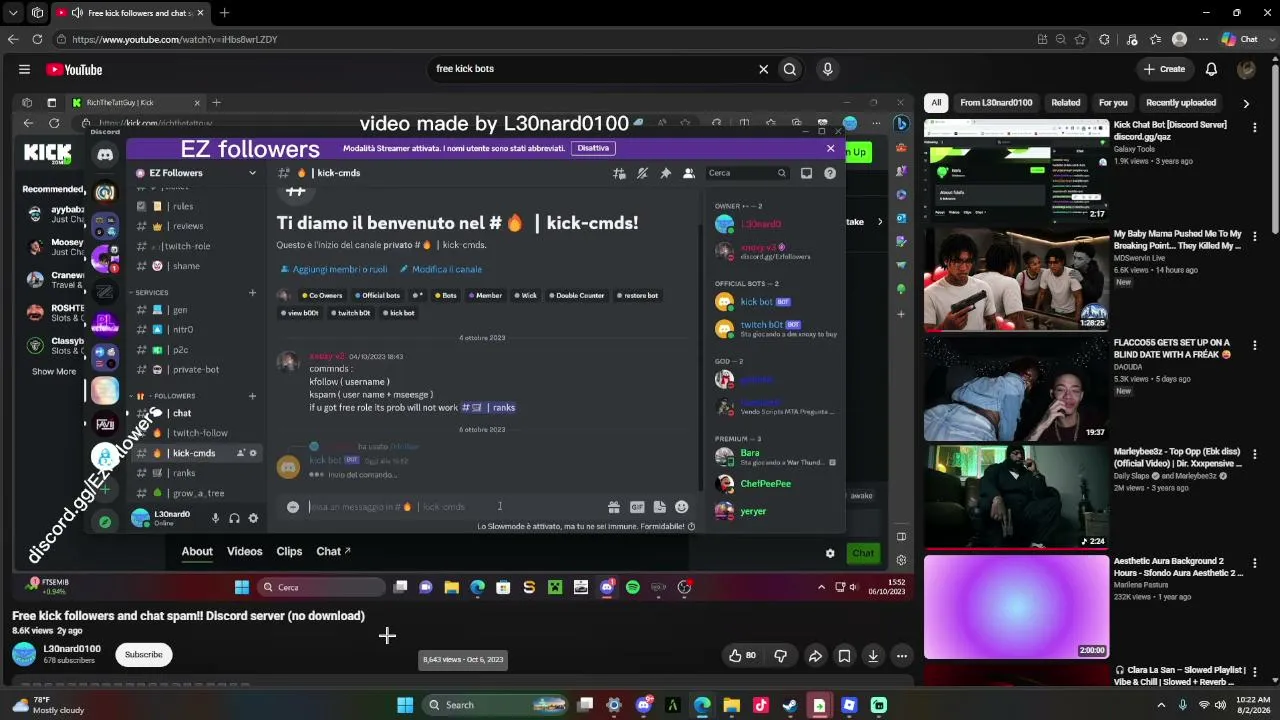Open the L30nard0100 channel avatar
1280x720 pixels.
click(x=24, y=654)
